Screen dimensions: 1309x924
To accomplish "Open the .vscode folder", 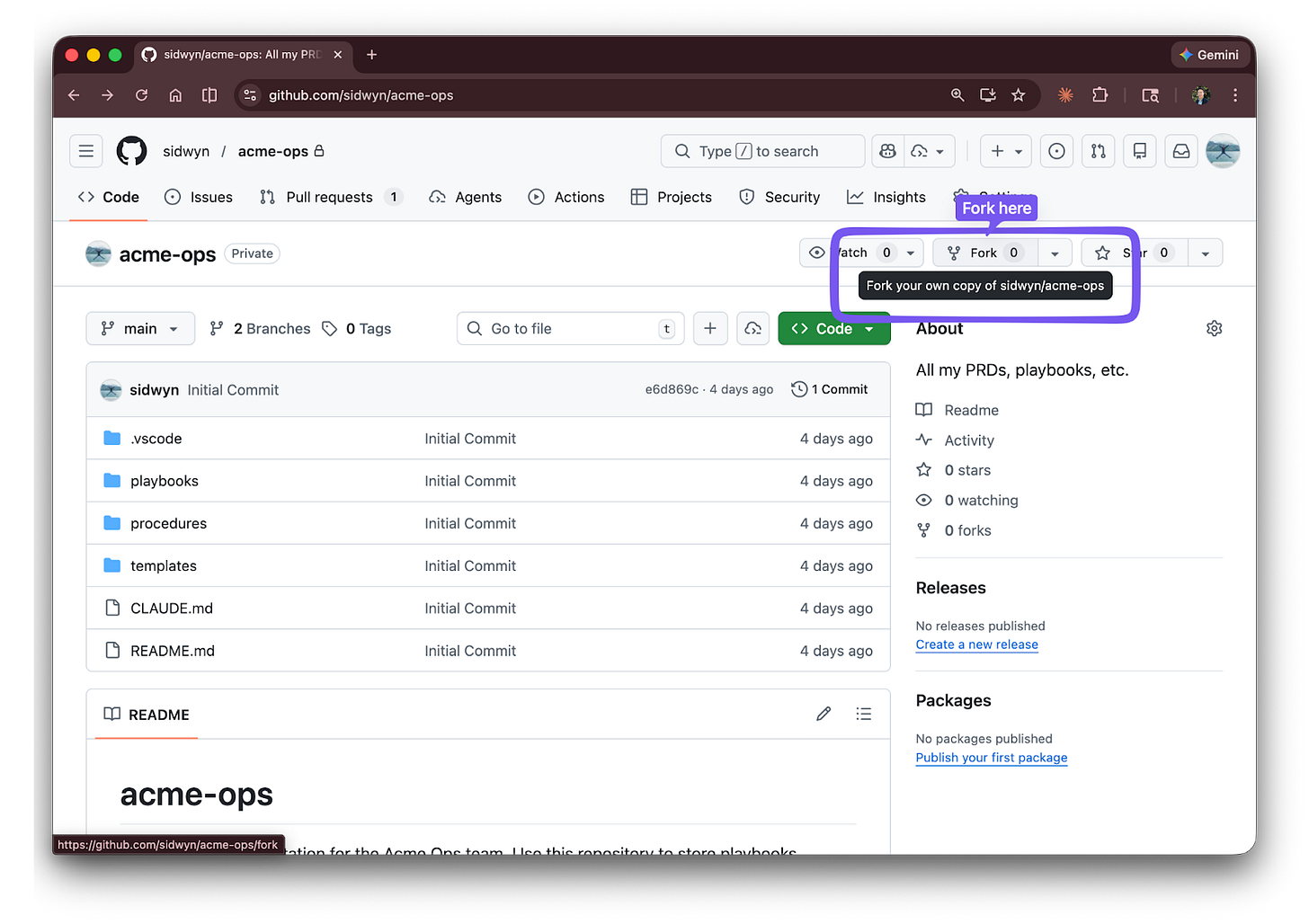I will [x=156, y=438].
